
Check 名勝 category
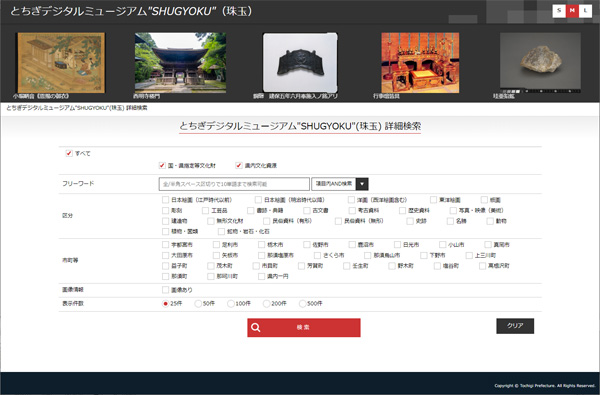click(x=450, y=221)
